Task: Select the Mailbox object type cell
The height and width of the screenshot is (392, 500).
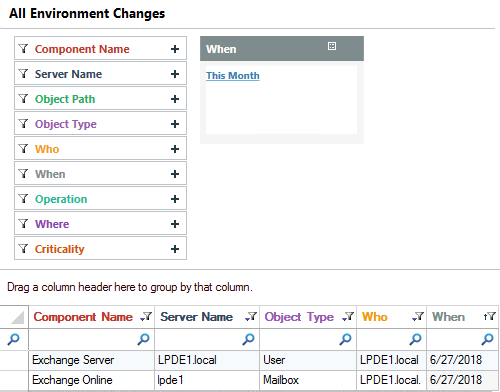Action: pos(308,380)
